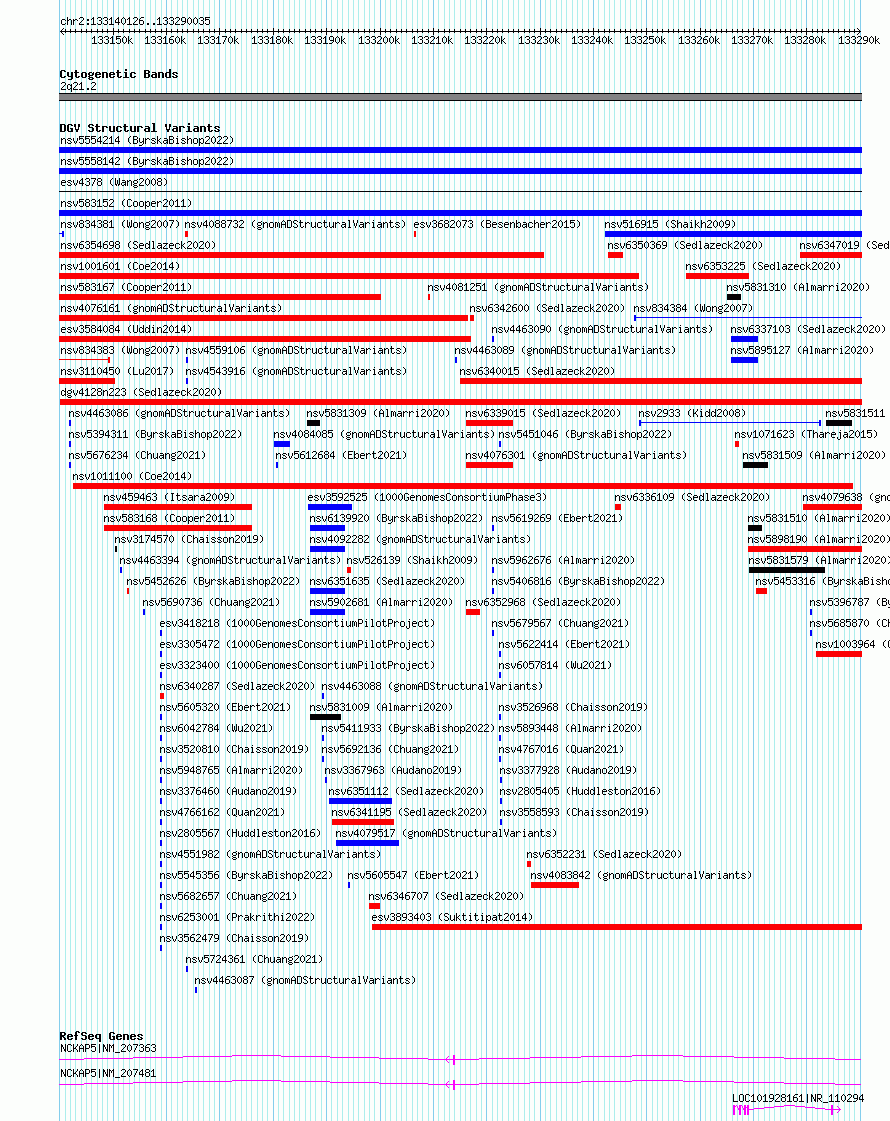Open nsv4092282 (gnomADStructuralVariants) variant

point(421,539)
